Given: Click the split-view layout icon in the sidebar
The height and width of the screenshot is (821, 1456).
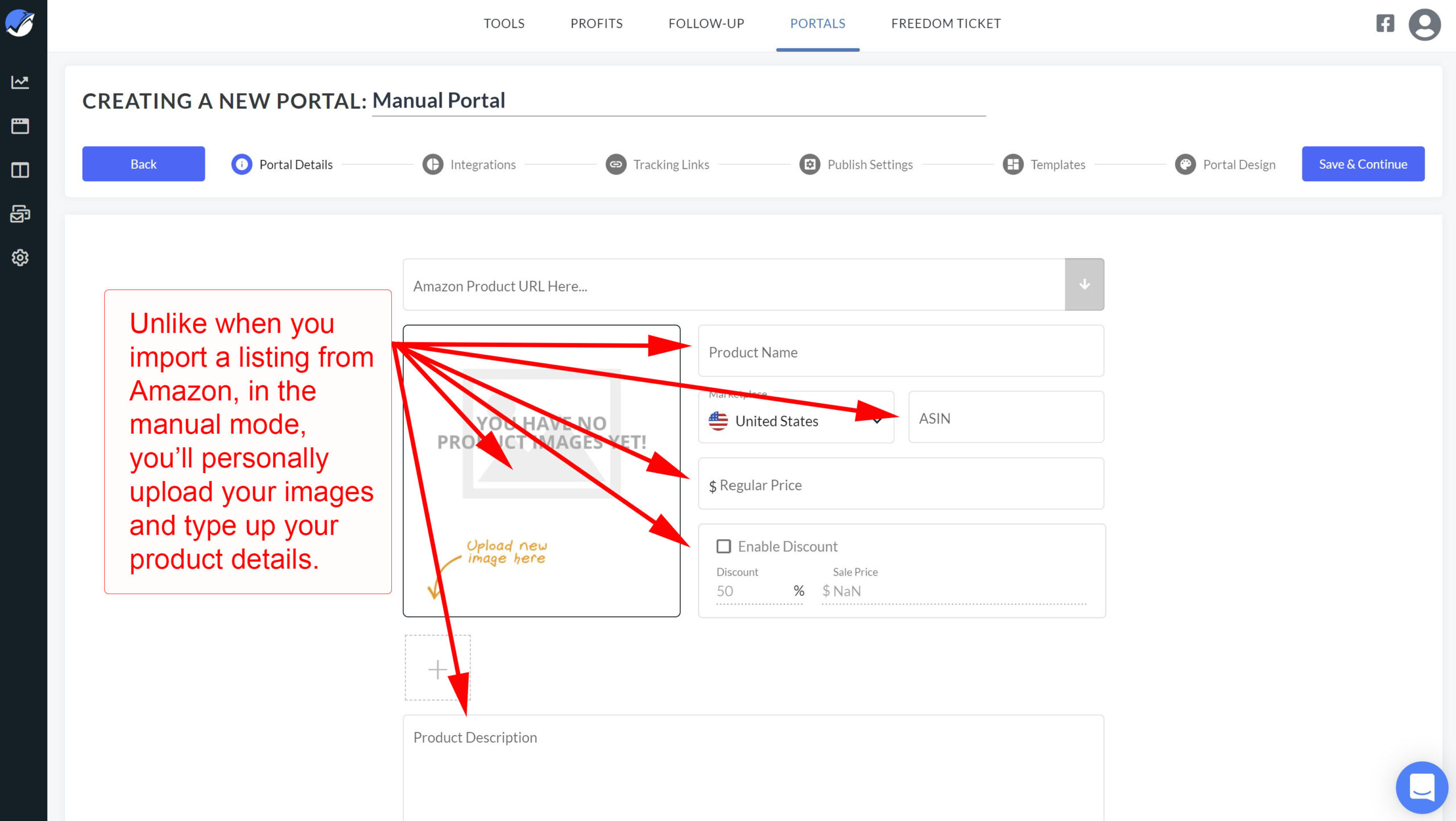Looking at the screenshot, I should (20, 170).
